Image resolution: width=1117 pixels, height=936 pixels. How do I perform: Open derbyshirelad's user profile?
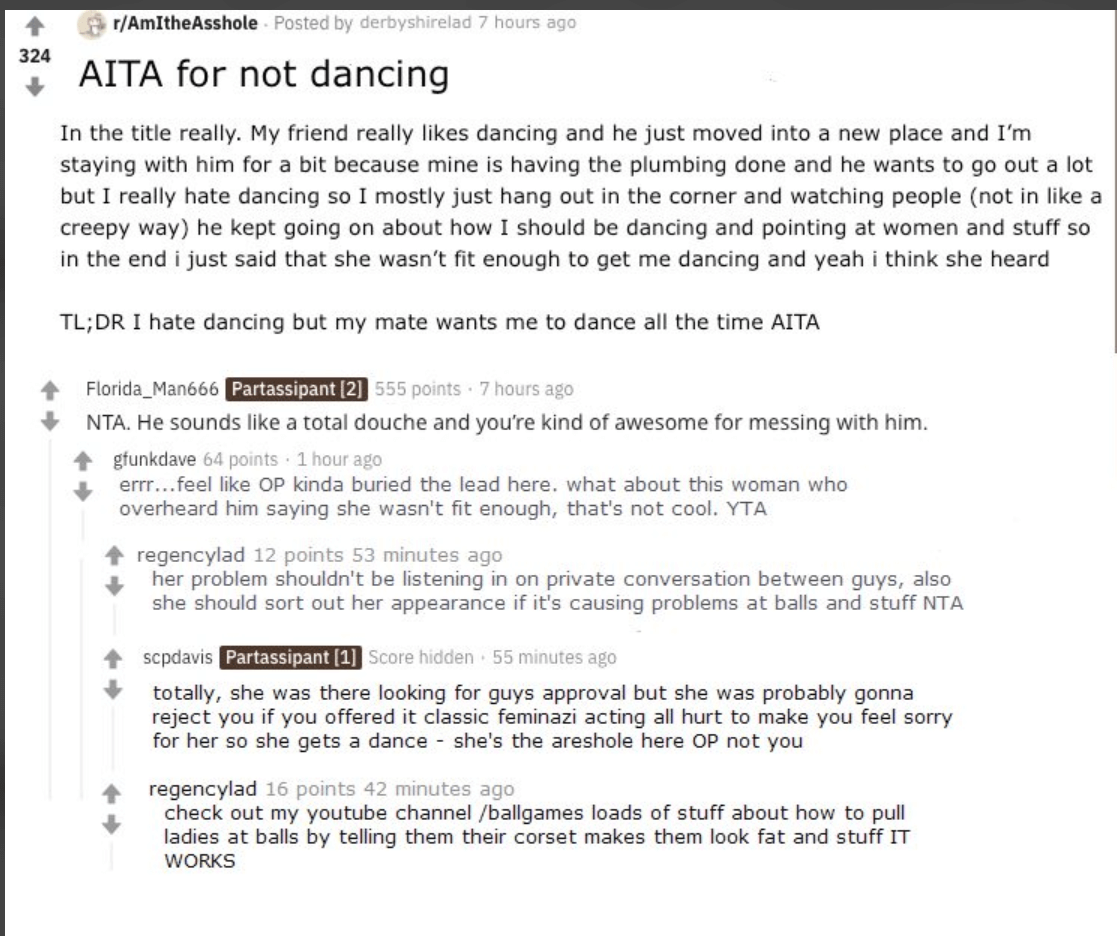pyautogui.click(x=415, y=23)
